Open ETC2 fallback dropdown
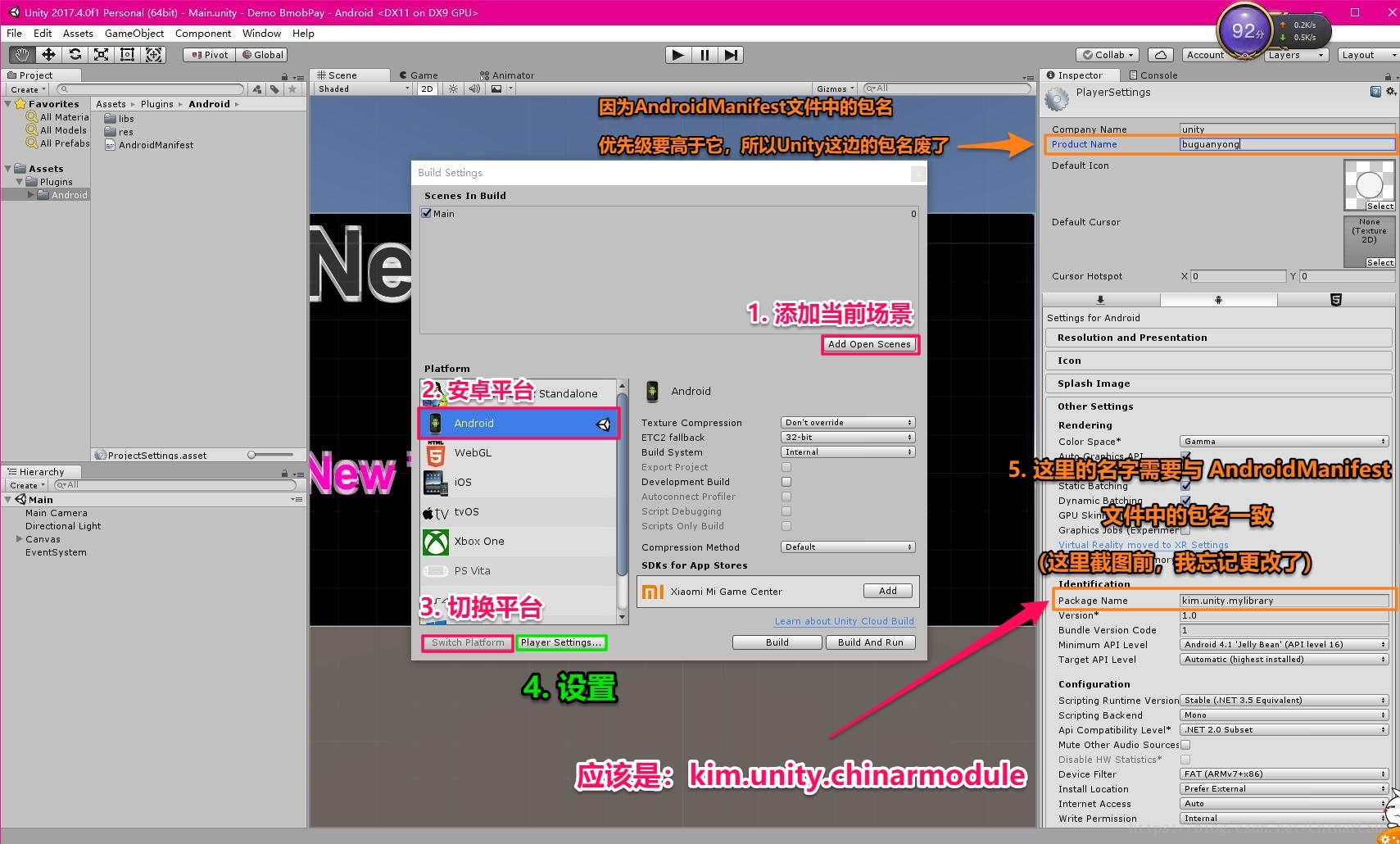1400x844 pixels. 848,438
